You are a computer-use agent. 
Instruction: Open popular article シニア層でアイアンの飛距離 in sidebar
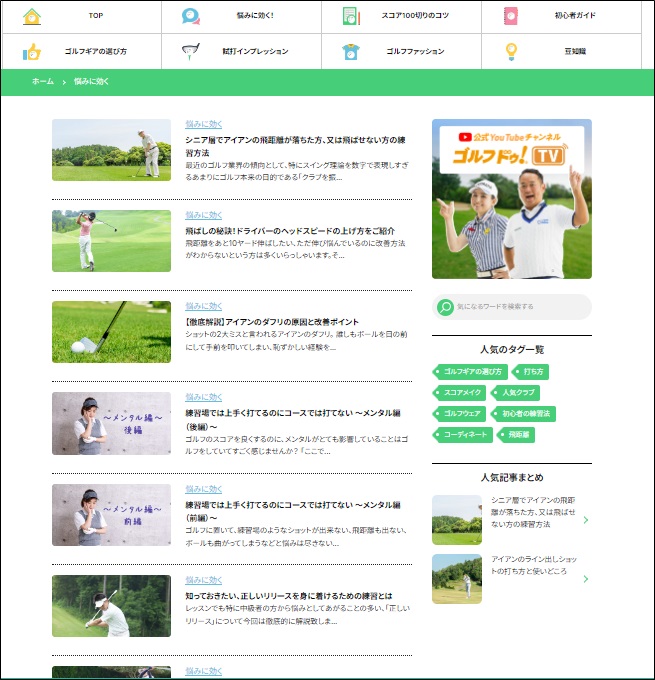tap(533, 512)
